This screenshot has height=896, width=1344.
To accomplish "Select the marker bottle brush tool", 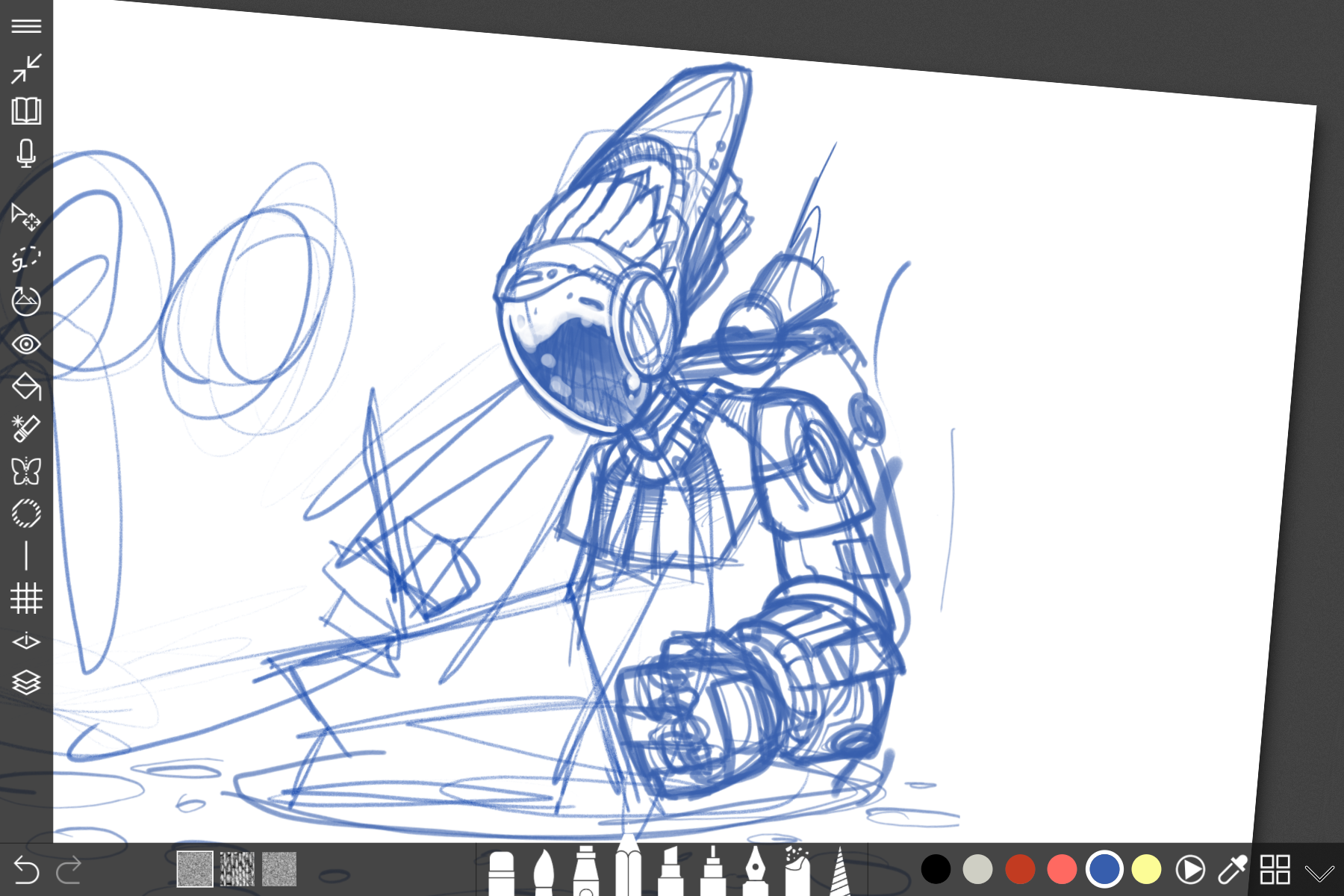I will (x=586, y=871).
